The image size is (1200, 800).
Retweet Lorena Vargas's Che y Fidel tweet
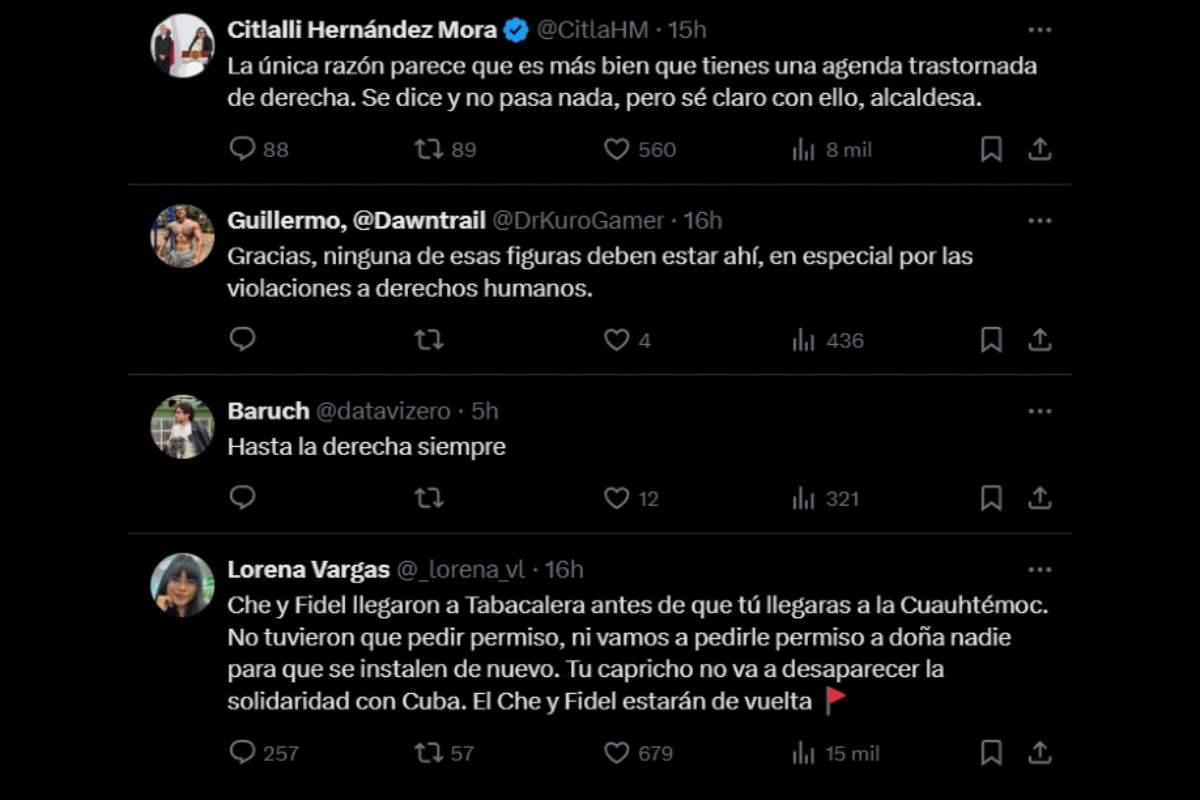pyautogui.click(x=428, y=752)
